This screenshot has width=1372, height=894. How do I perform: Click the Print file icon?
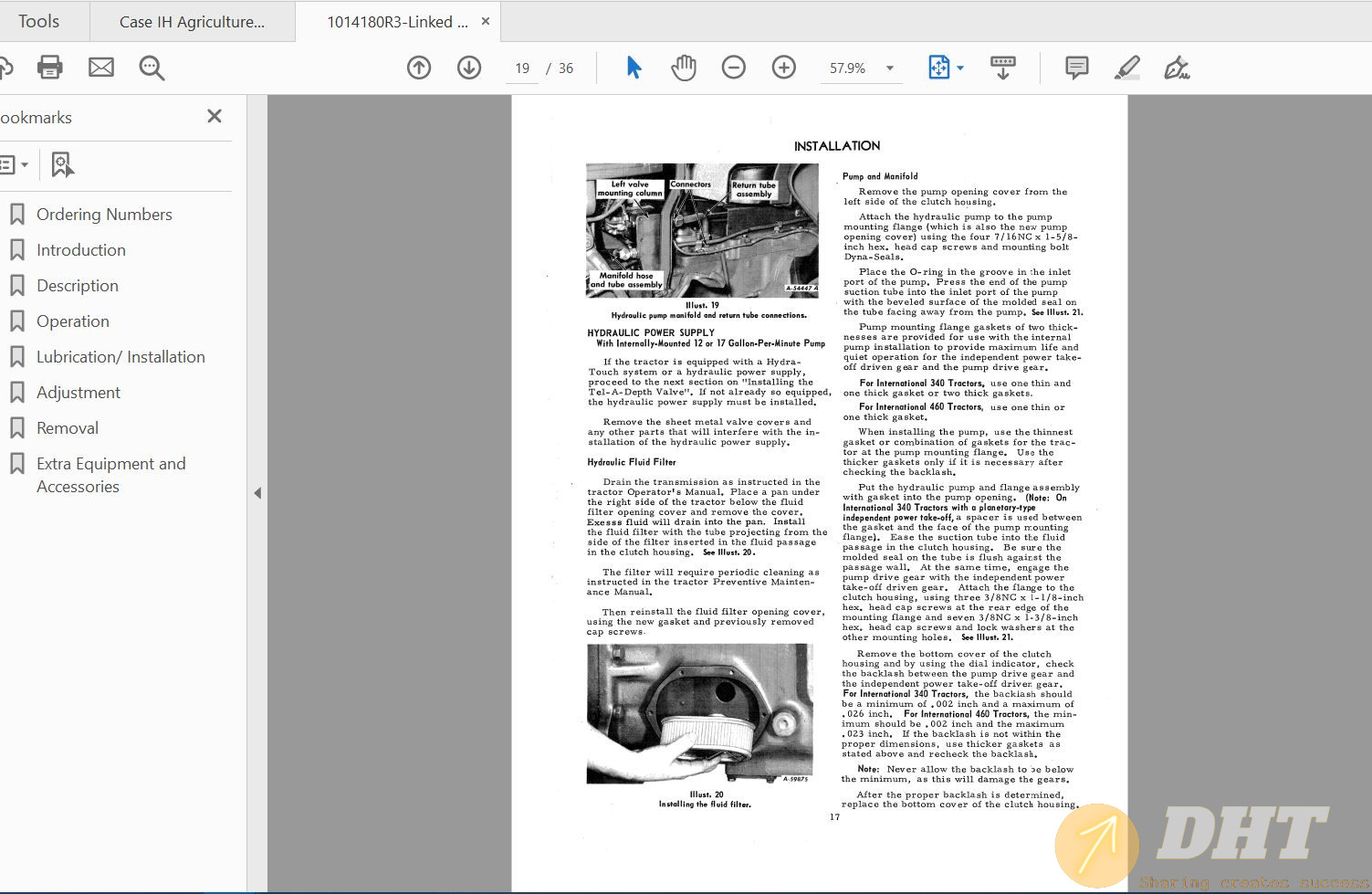[49, 68]
